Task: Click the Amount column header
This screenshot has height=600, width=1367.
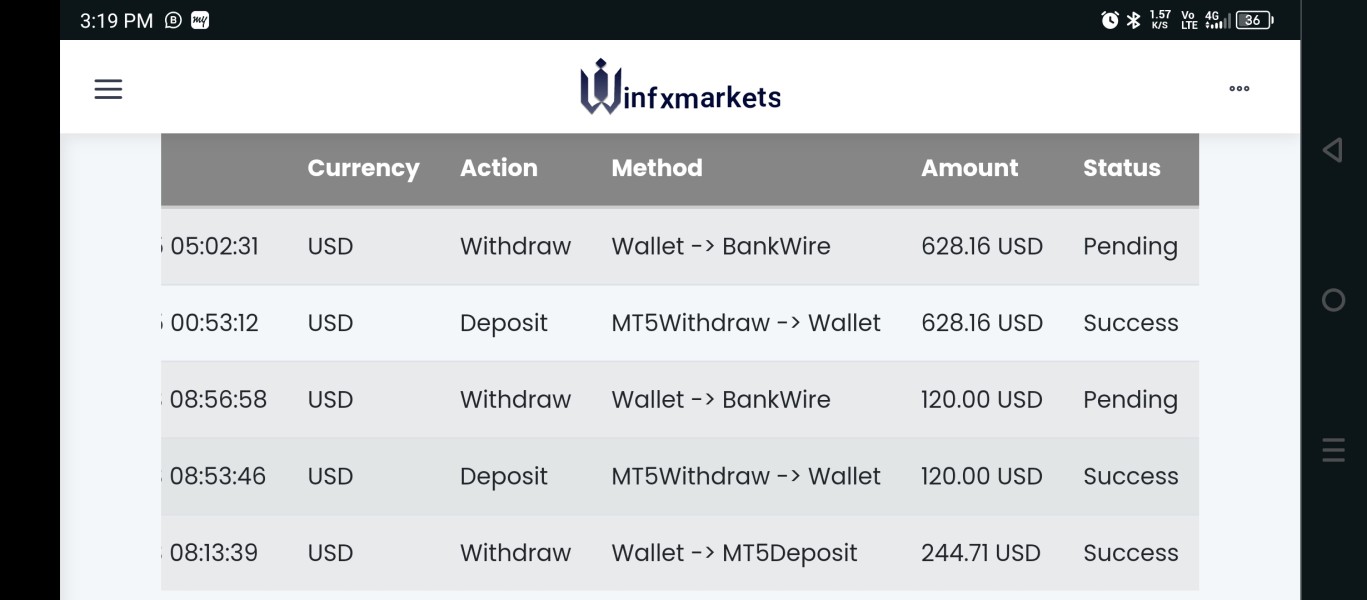Action: 969,168
